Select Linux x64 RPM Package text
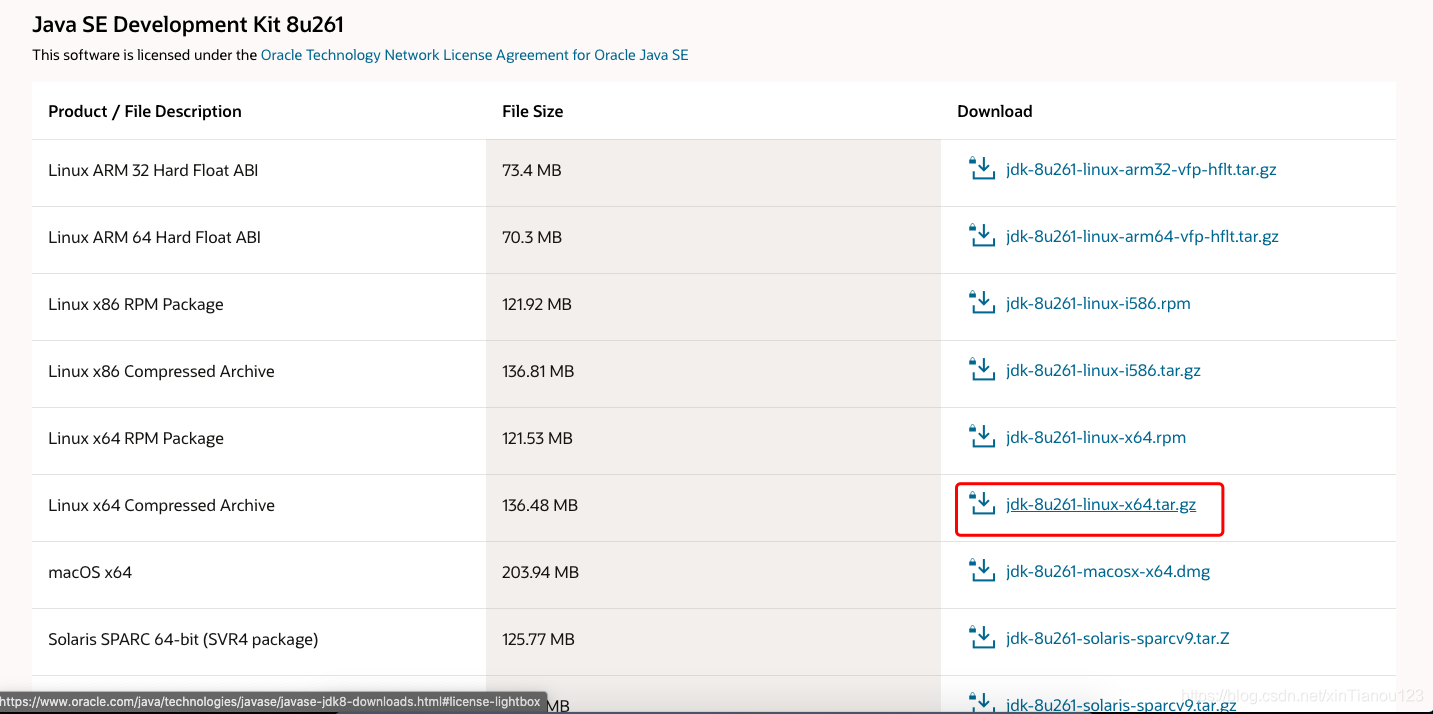Viewport: 1433px width, 714px height. point(136,438)
